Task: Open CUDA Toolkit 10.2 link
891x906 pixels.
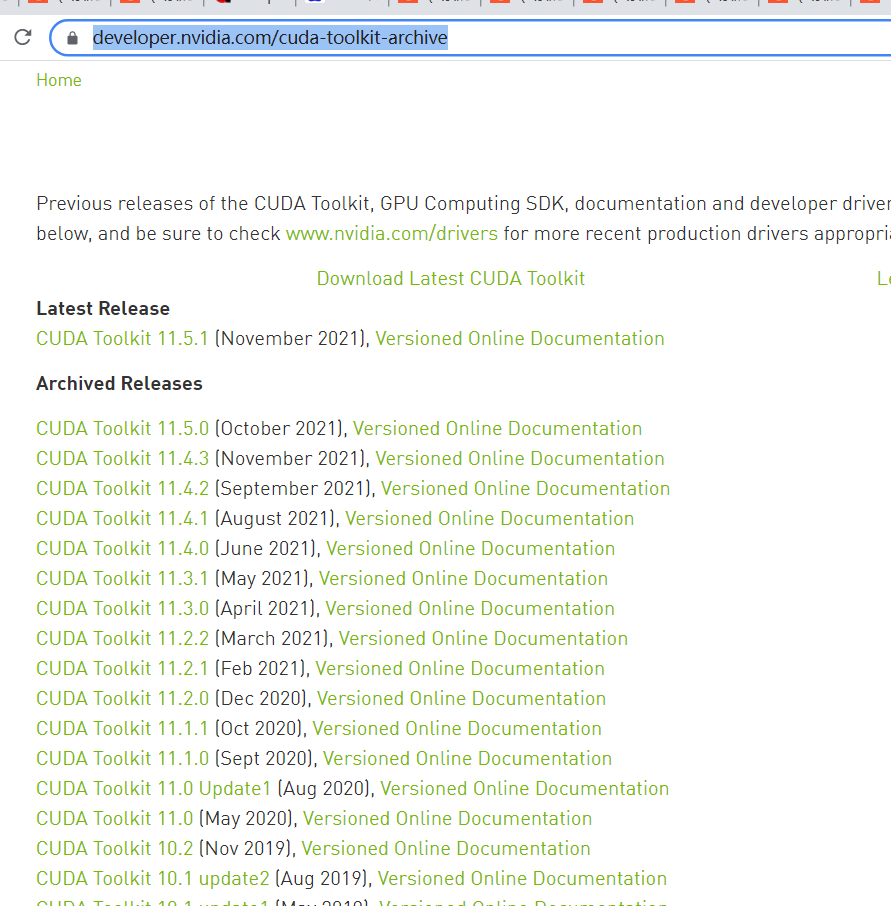Action: coord(114,849)
